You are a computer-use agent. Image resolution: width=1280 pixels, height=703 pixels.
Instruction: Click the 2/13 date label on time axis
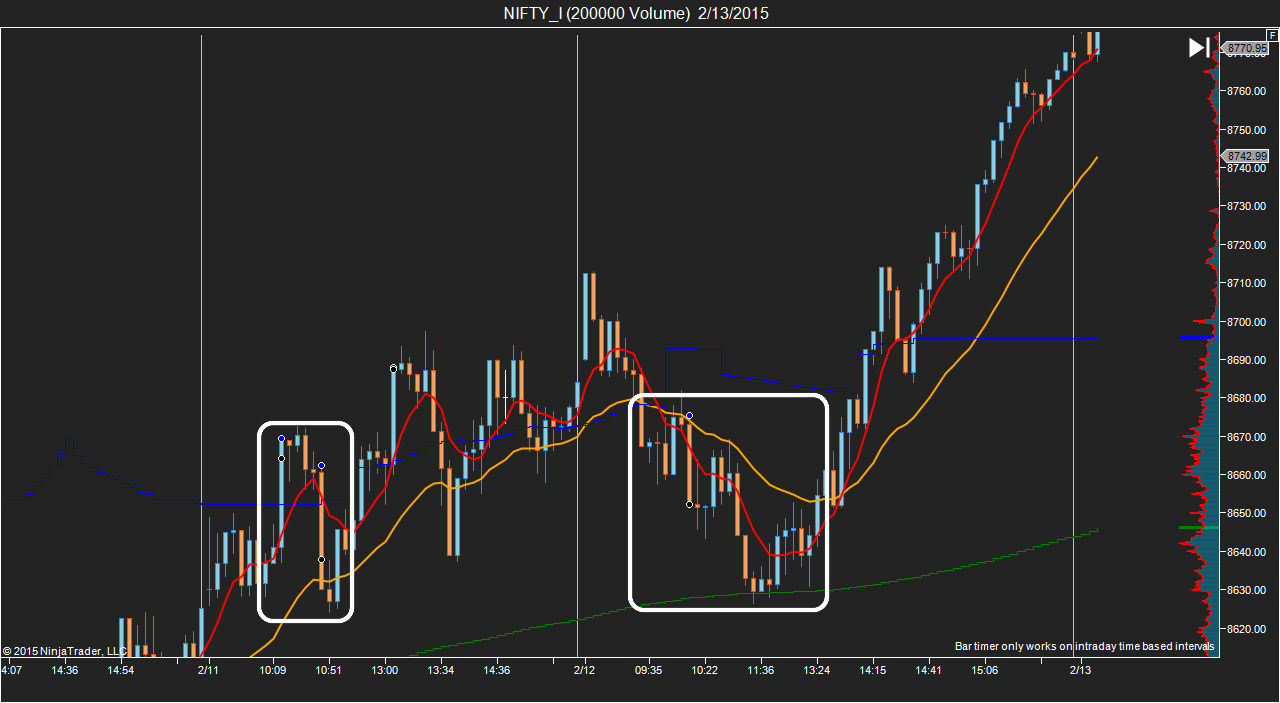(1080, 670)
